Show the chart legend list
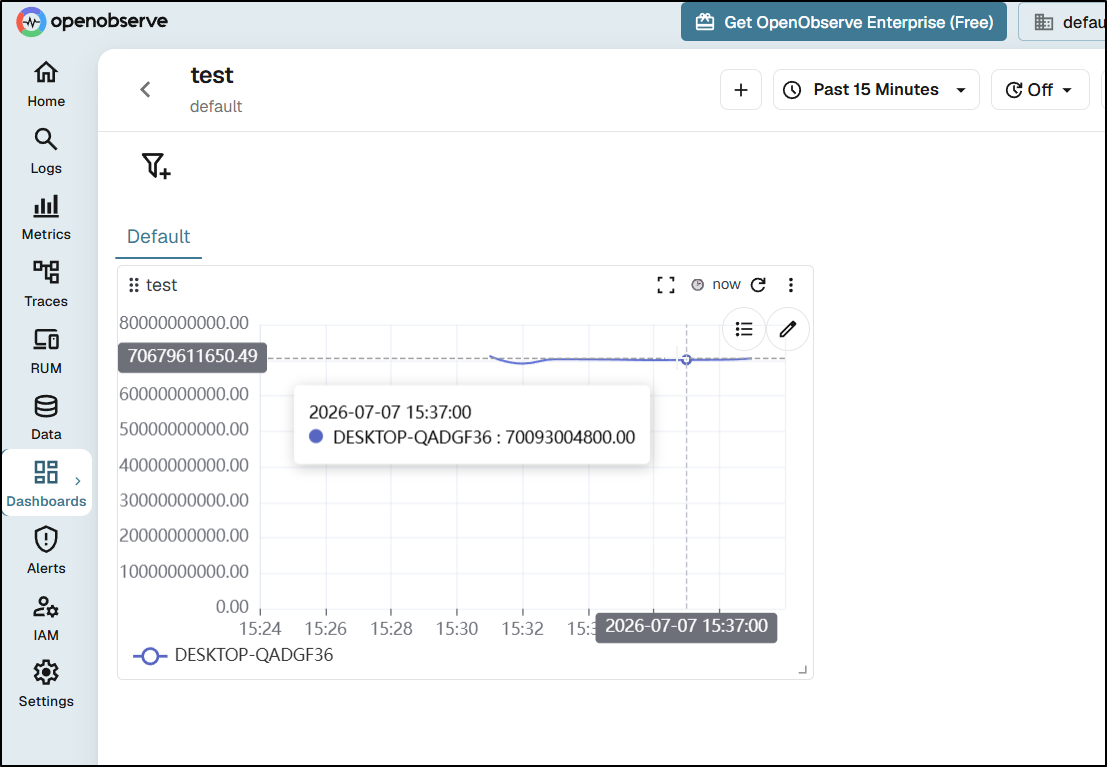 pos(744,329)
